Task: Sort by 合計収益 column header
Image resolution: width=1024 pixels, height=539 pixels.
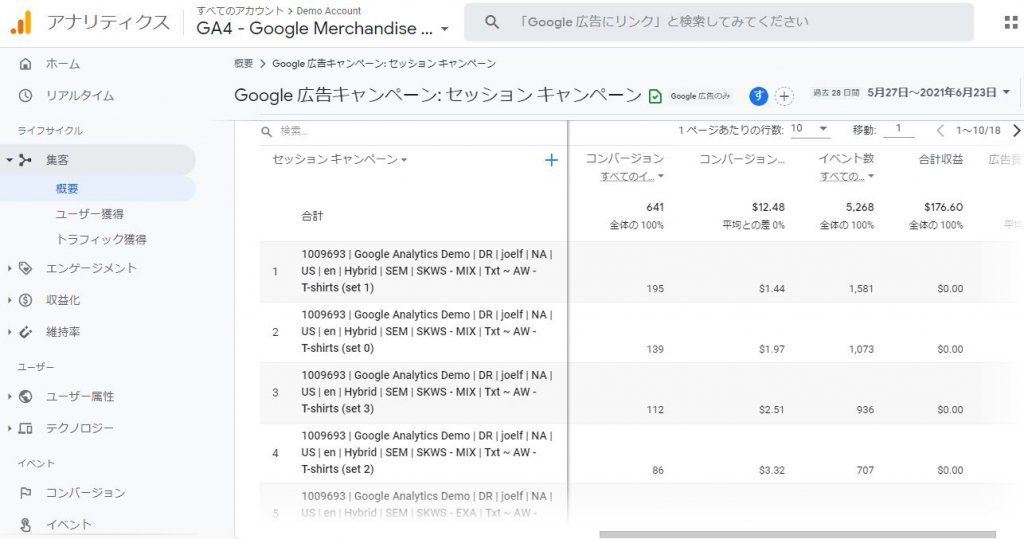Action: point(941,159)
